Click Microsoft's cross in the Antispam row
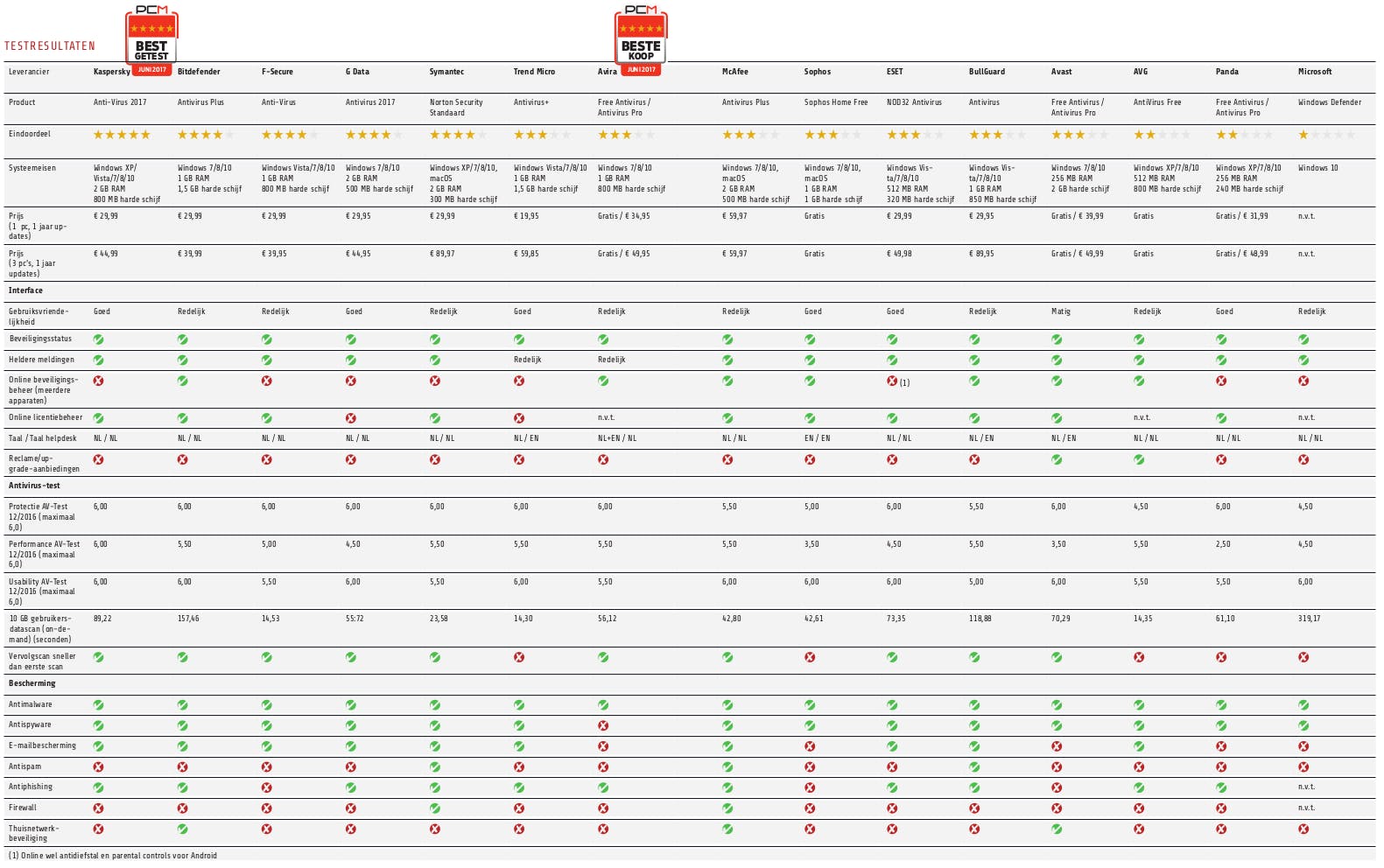The image size is (1384, 868). click(1303, 767)
